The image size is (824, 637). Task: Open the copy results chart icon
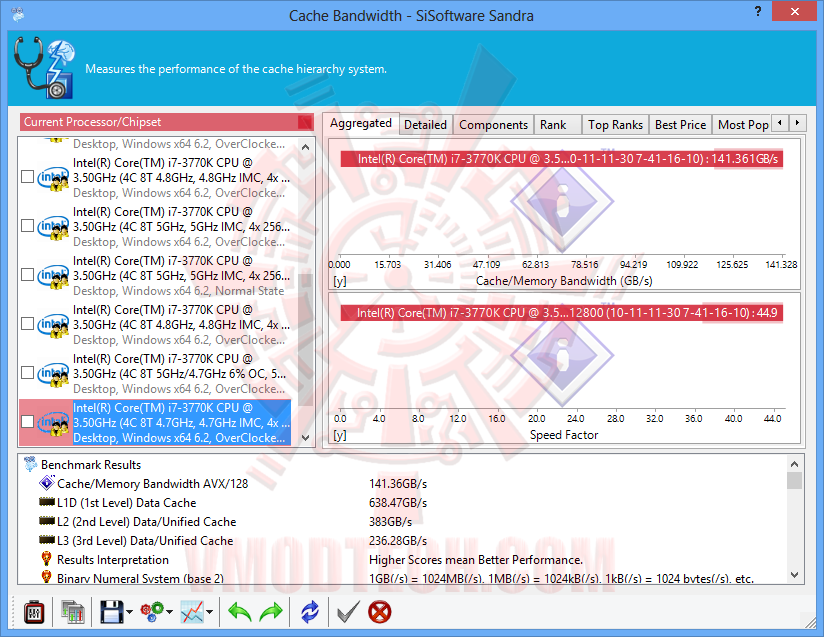point(73,612)
